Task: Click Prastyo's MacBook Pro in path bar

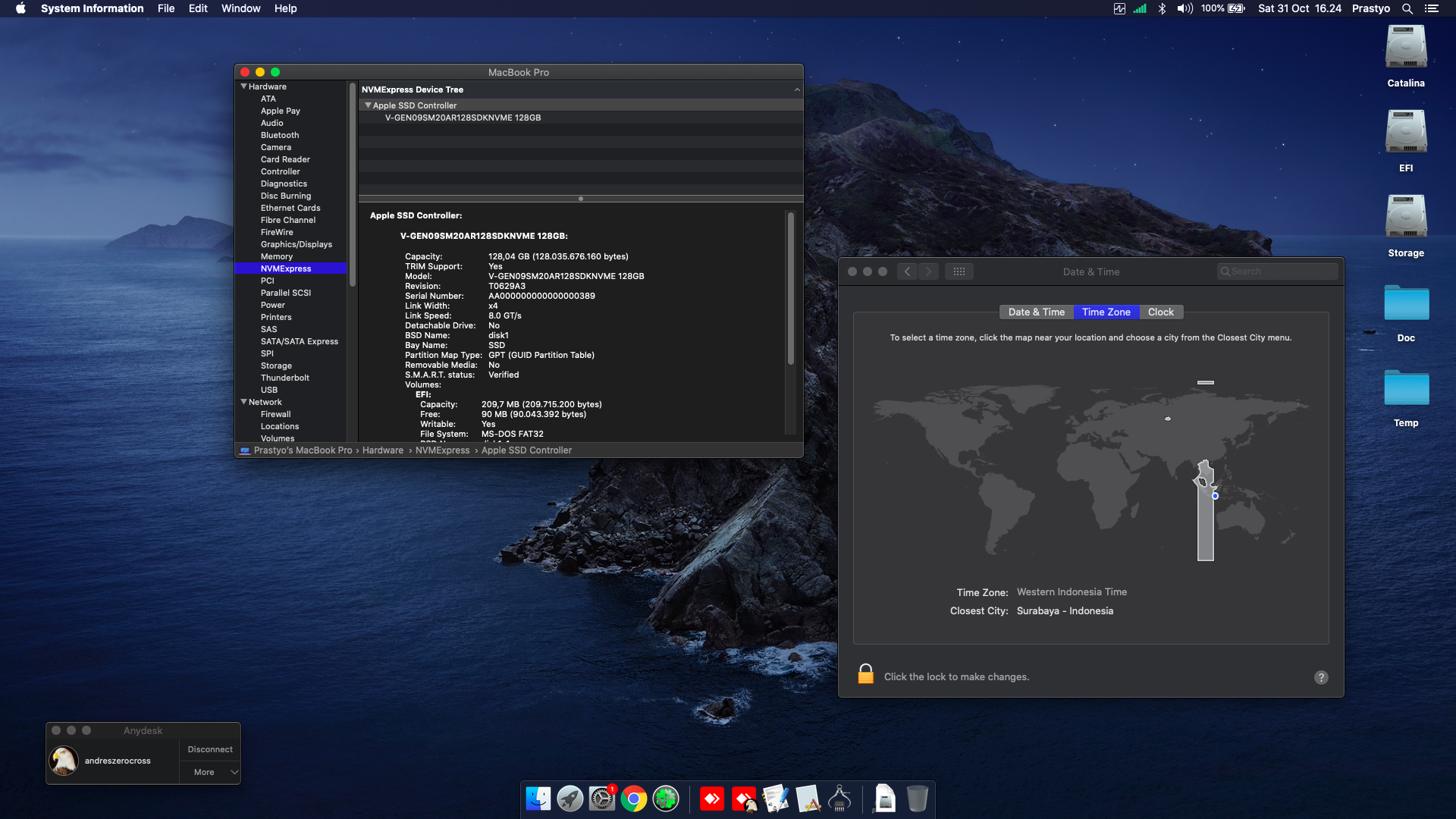Action: click(x=303, y=450)
